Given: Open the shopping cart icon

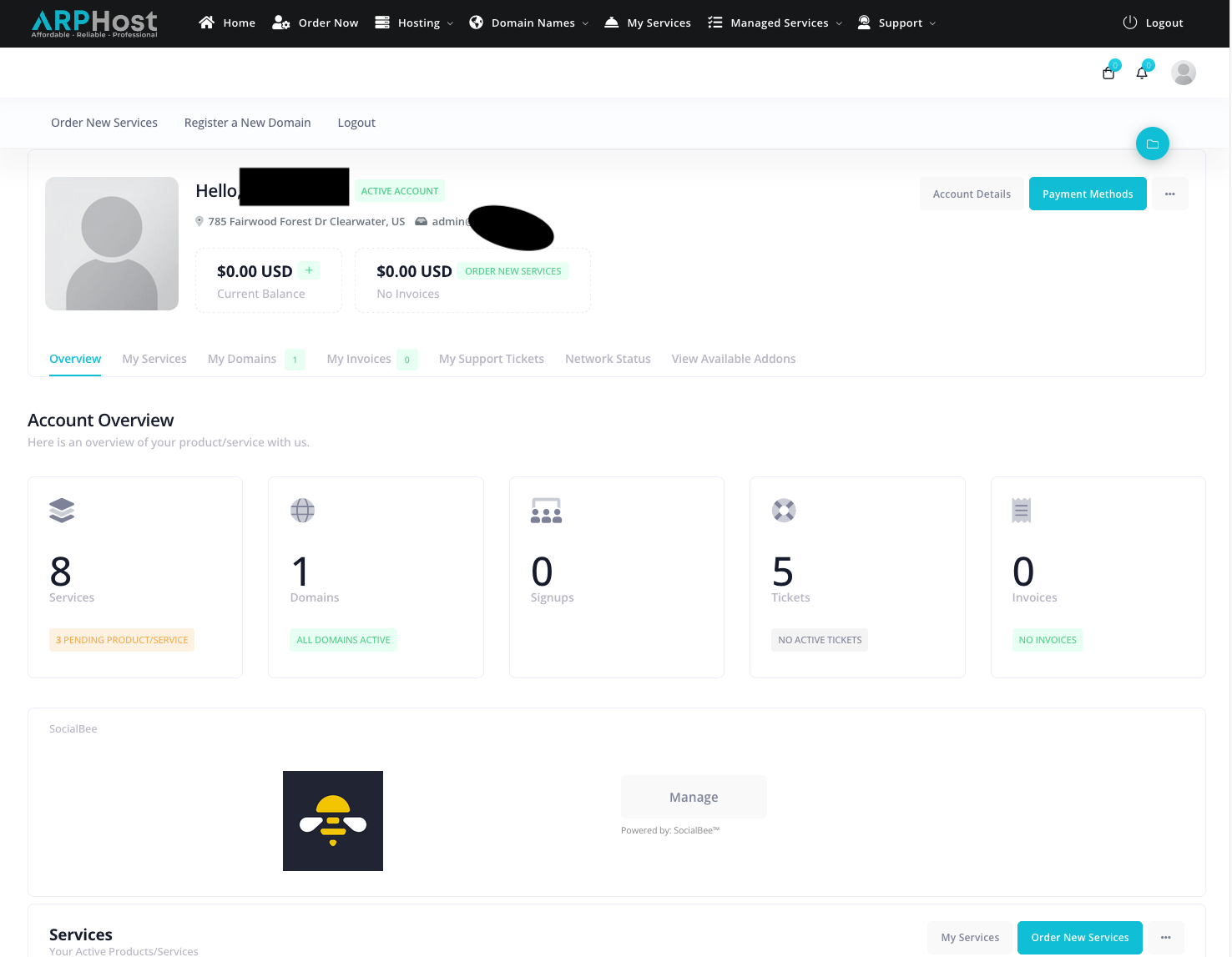Looking at the screenshot, I should 1108,73.
